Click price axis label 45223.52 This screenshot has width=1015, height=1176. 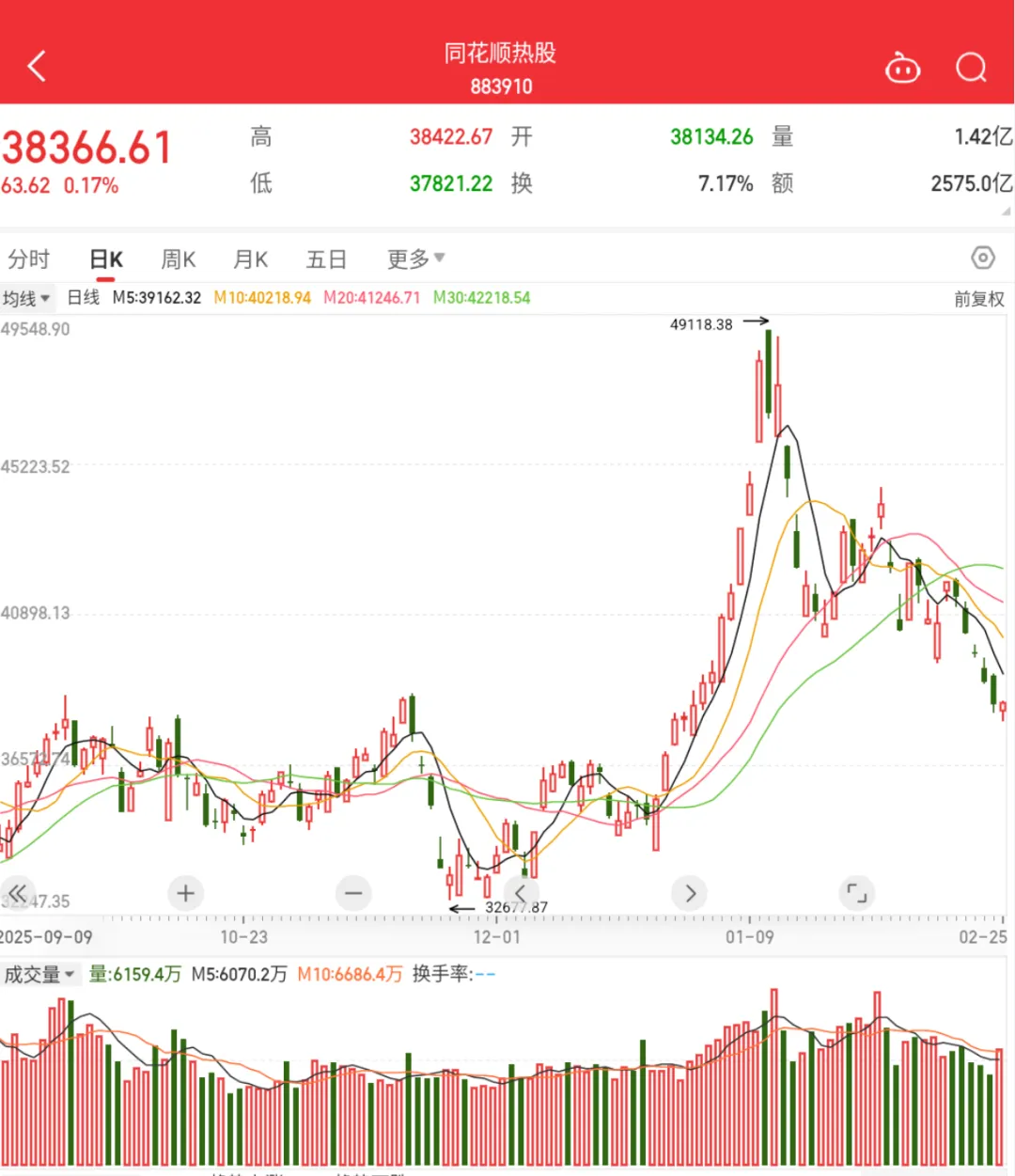click(36, 467)
